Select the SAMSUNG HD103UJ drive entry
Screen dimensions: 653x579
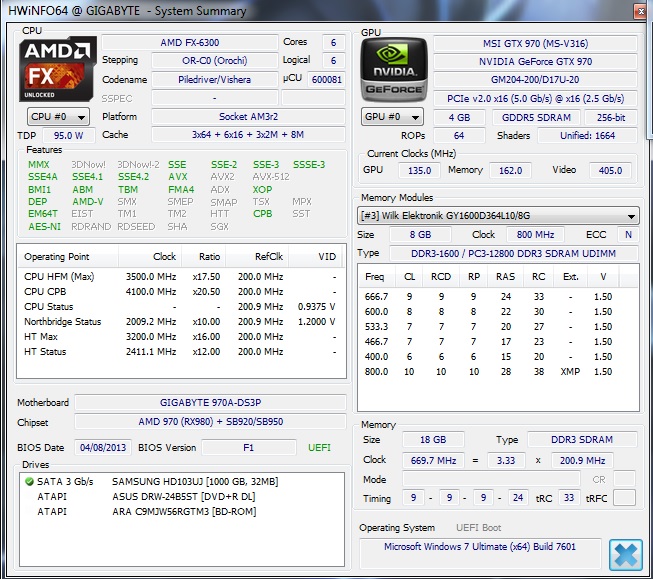pyautogui.click(x=182, y=482)
